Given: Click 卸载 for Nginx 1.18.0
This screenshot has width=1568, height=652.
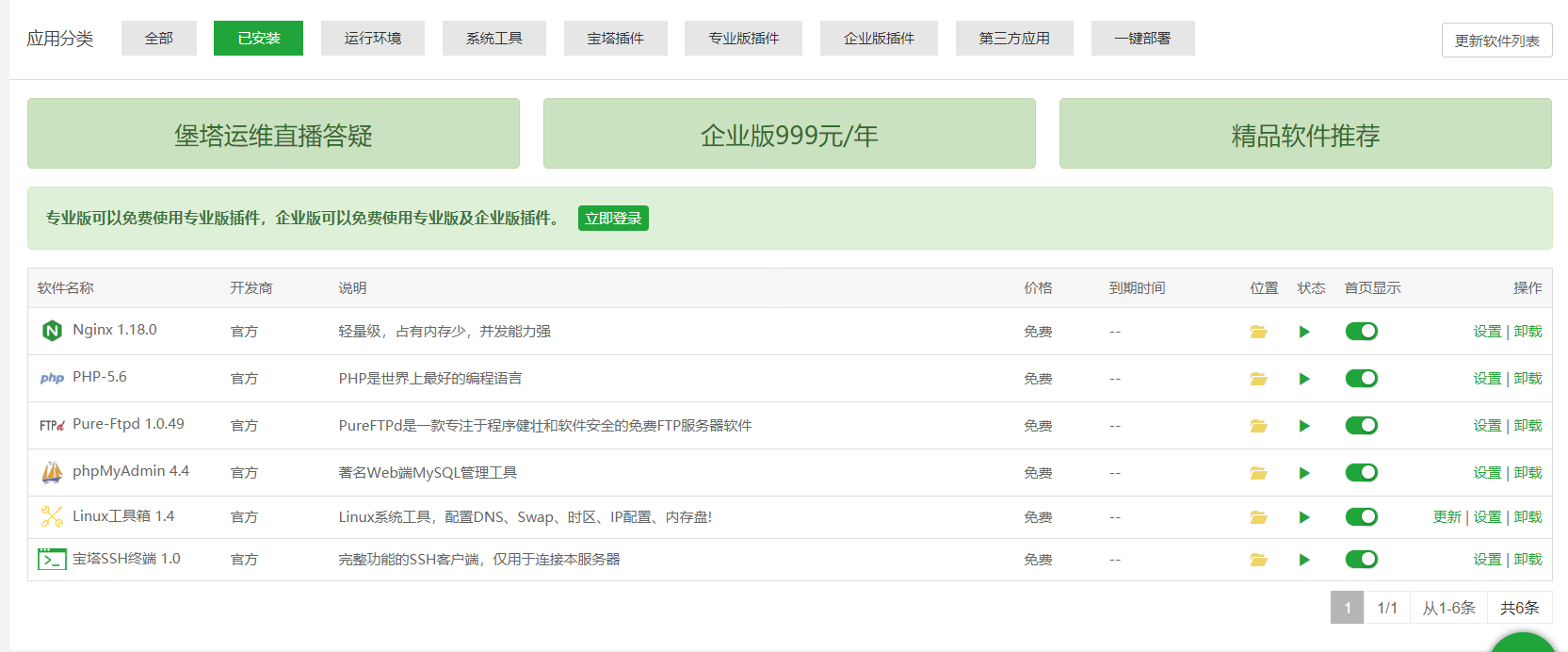Looking at the screenshot, I should 1528,332.
